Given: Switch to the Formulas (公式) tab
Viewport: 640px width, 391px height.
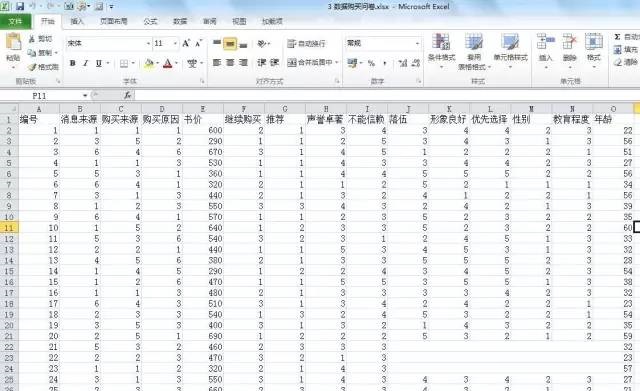Looking at the screenshot, I should 150,21.
